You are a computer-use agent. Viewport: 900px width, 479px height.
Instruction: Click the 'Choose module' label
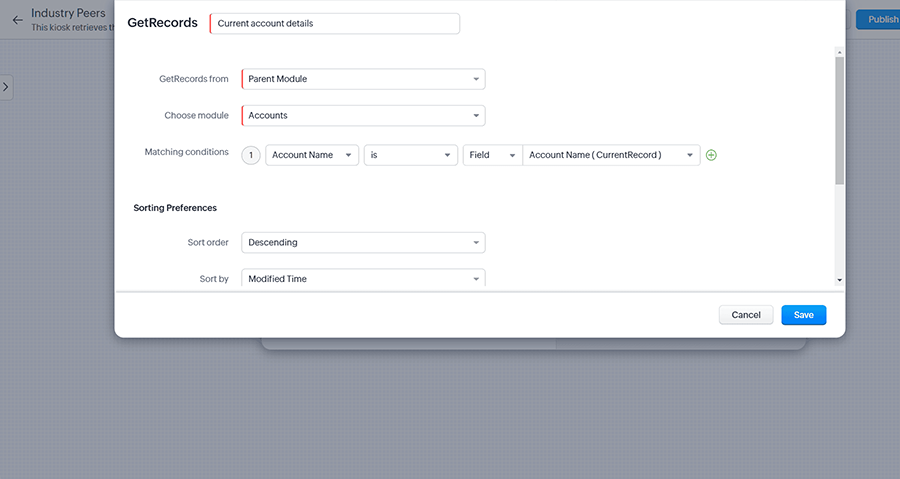point(196,115)
